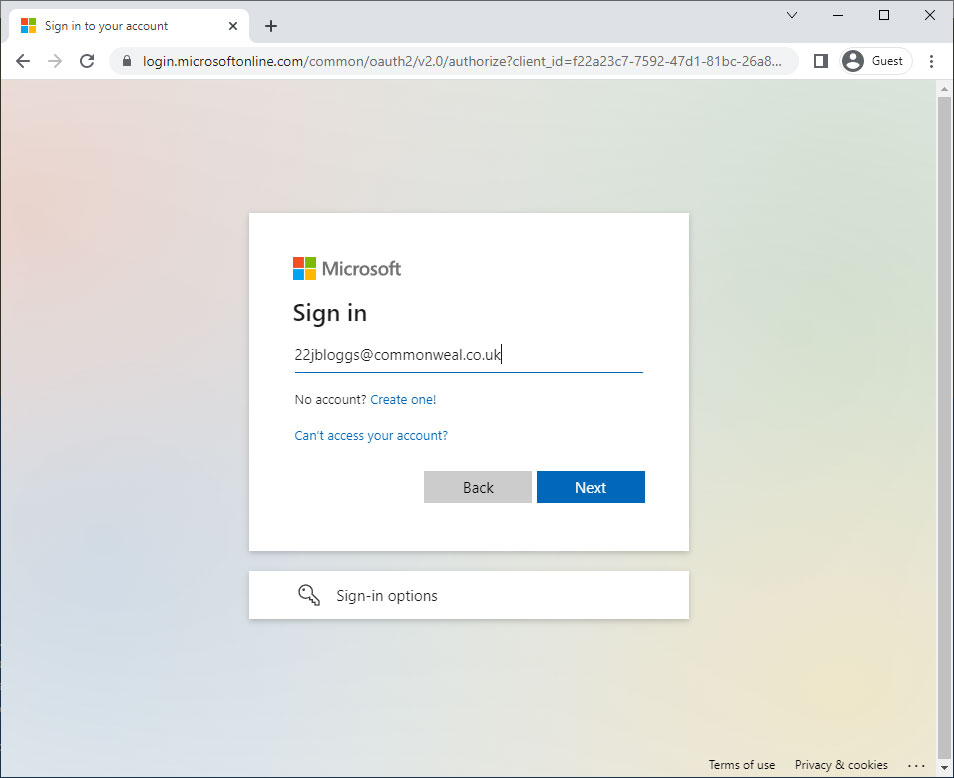Image resolution: width=954 pixels, height=778 pixels.
Task: Click the back navigation arrow icon
Action: click(x=23, y=61)
